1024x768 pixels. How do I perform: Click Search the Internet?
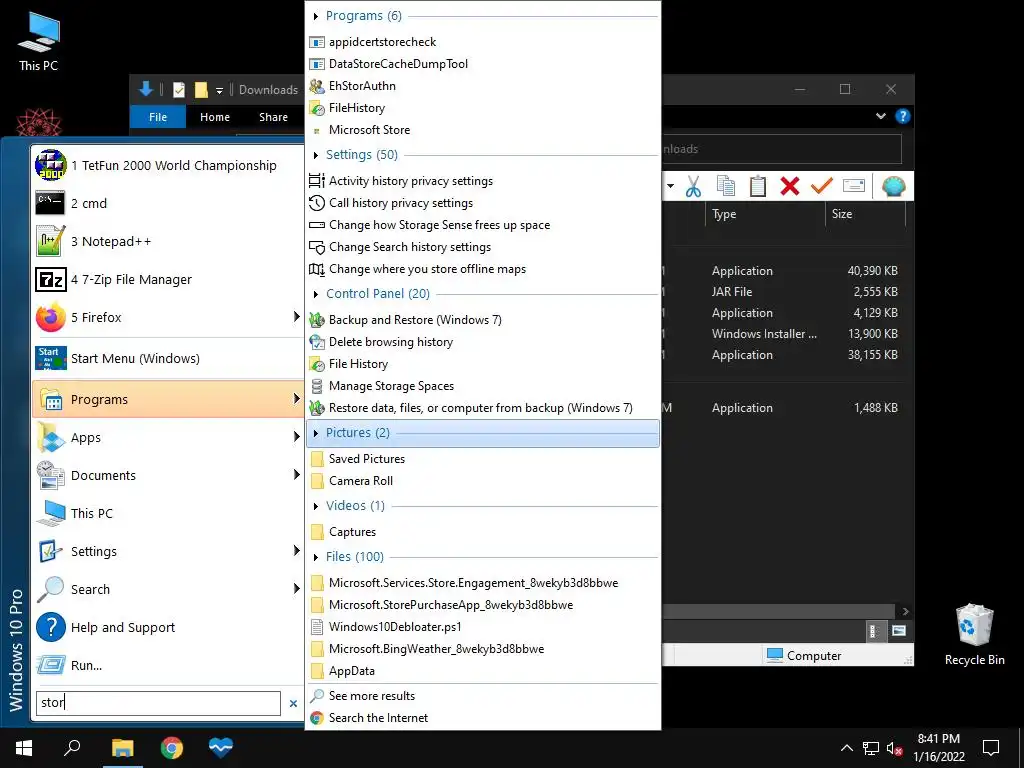[x=483, y=718]
